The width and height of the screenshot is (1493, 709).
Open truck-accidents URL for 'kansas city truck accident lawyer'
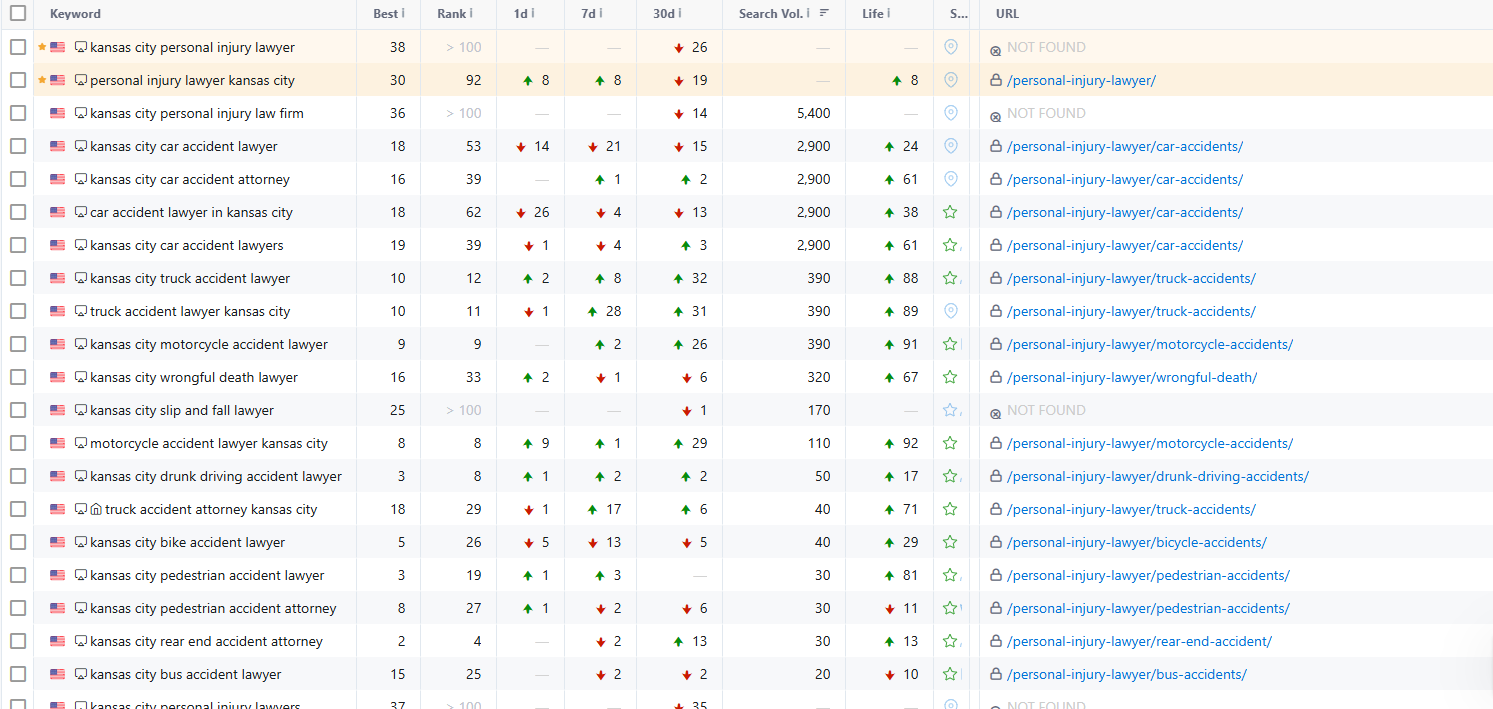coord(1131,278)
